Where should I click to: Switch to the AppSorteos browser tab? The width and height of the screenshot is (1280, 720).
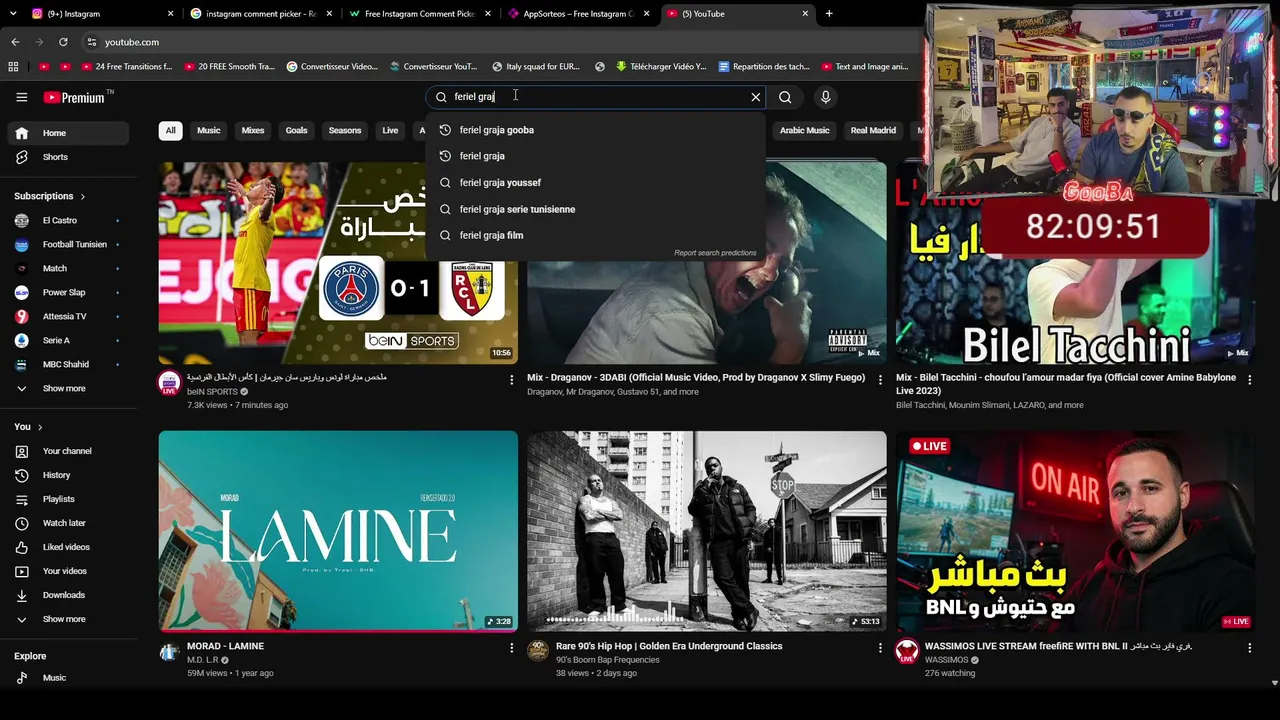coord(578,14)
